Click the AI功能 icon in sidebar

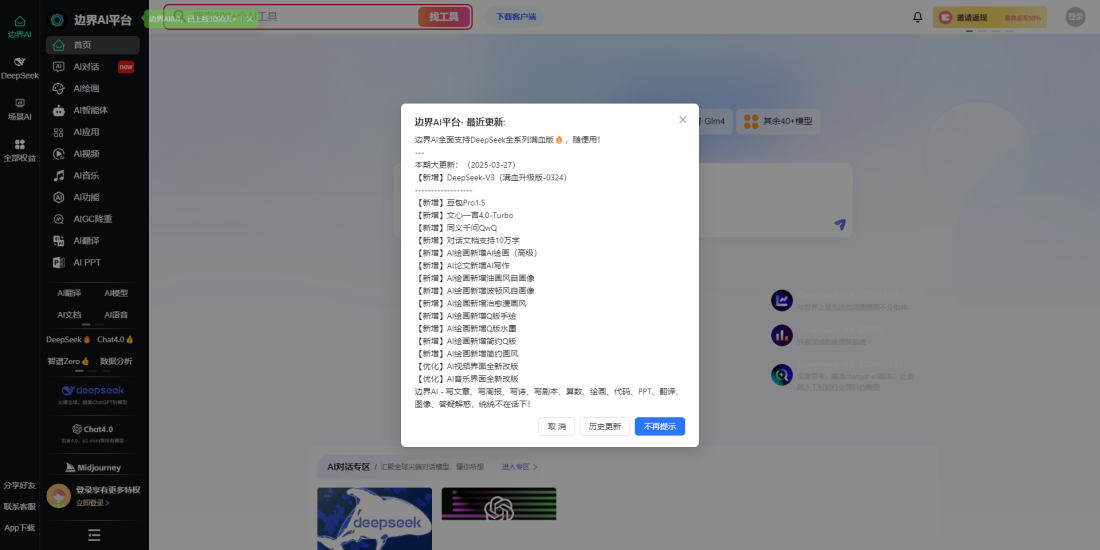coord(60,197)
